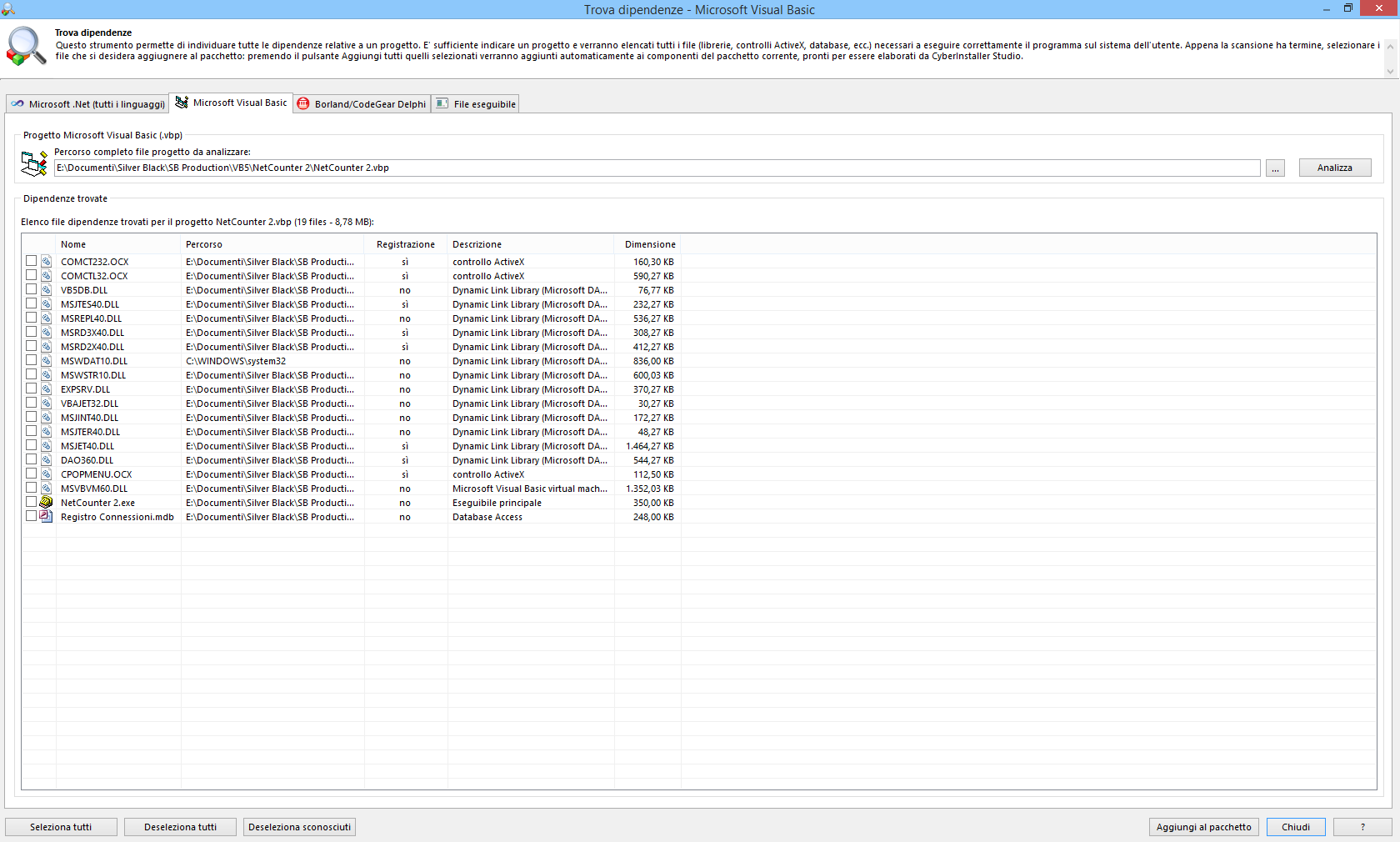Sort list by Registrazione column header
This screenshot has width=1400, height=842.
406,244
